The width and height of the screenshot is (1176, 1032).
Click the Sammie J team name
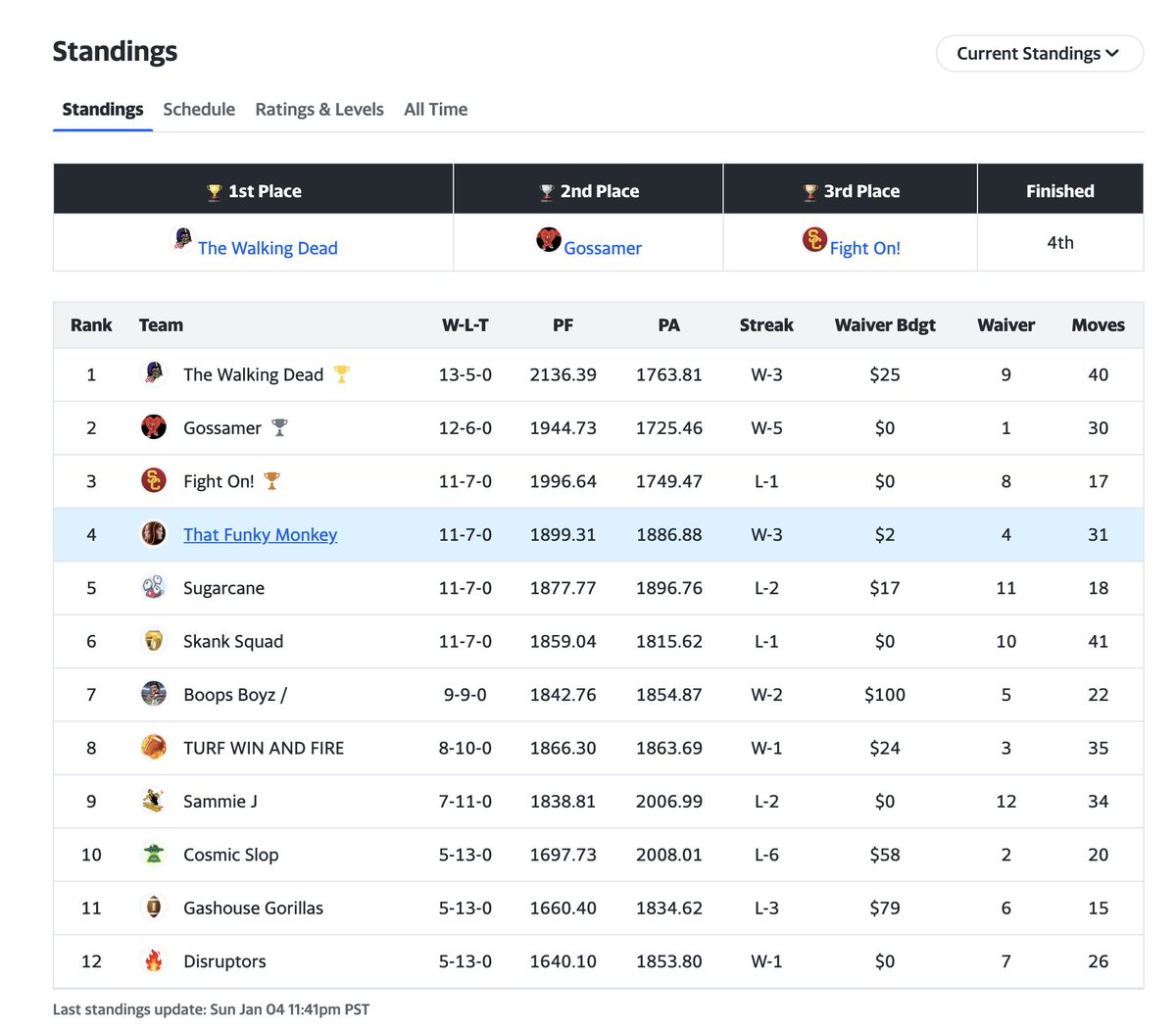click(x=220, y=802)
